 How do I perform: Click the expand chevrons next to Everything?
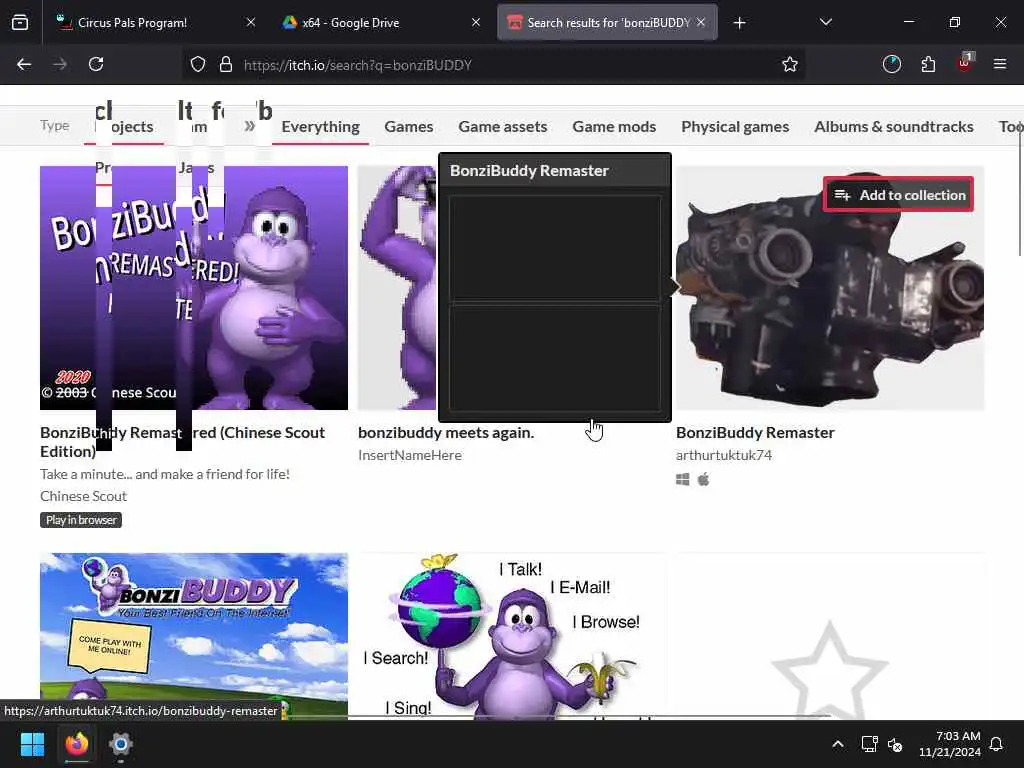click(x=249, y=125)
